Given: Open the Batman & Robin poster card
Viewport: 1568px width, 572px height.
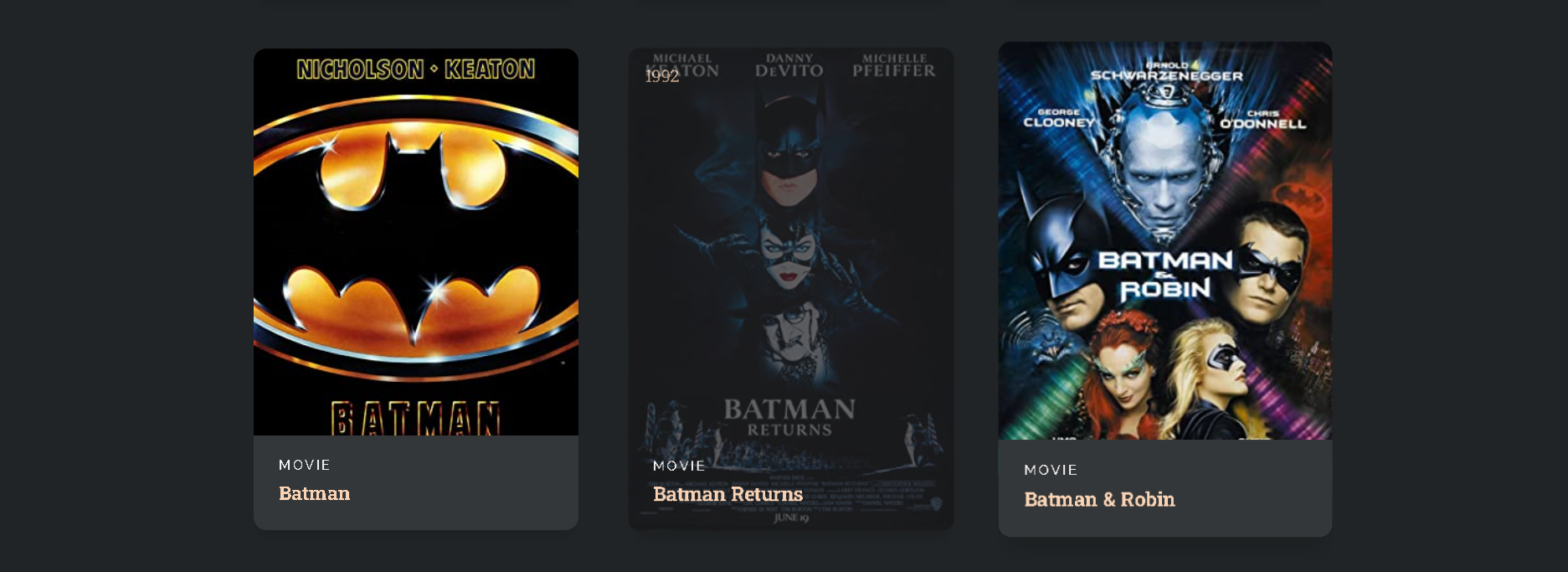Looking at the screenshot, I should click(1165, 289).
